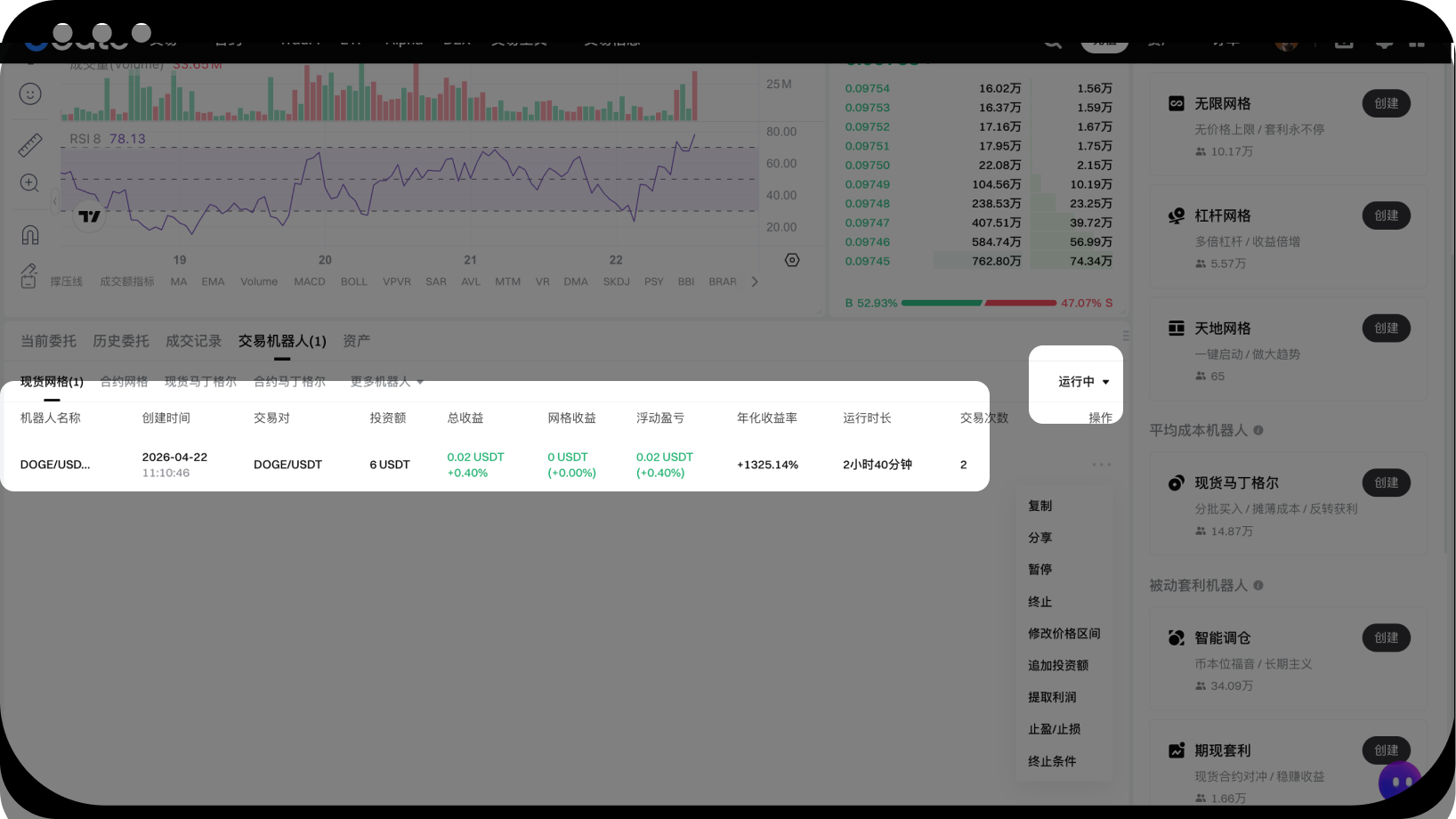This screenshot has width=1456, height=819.
Task: Toggle the MACD indicator
Action: [x=310, y=282]
